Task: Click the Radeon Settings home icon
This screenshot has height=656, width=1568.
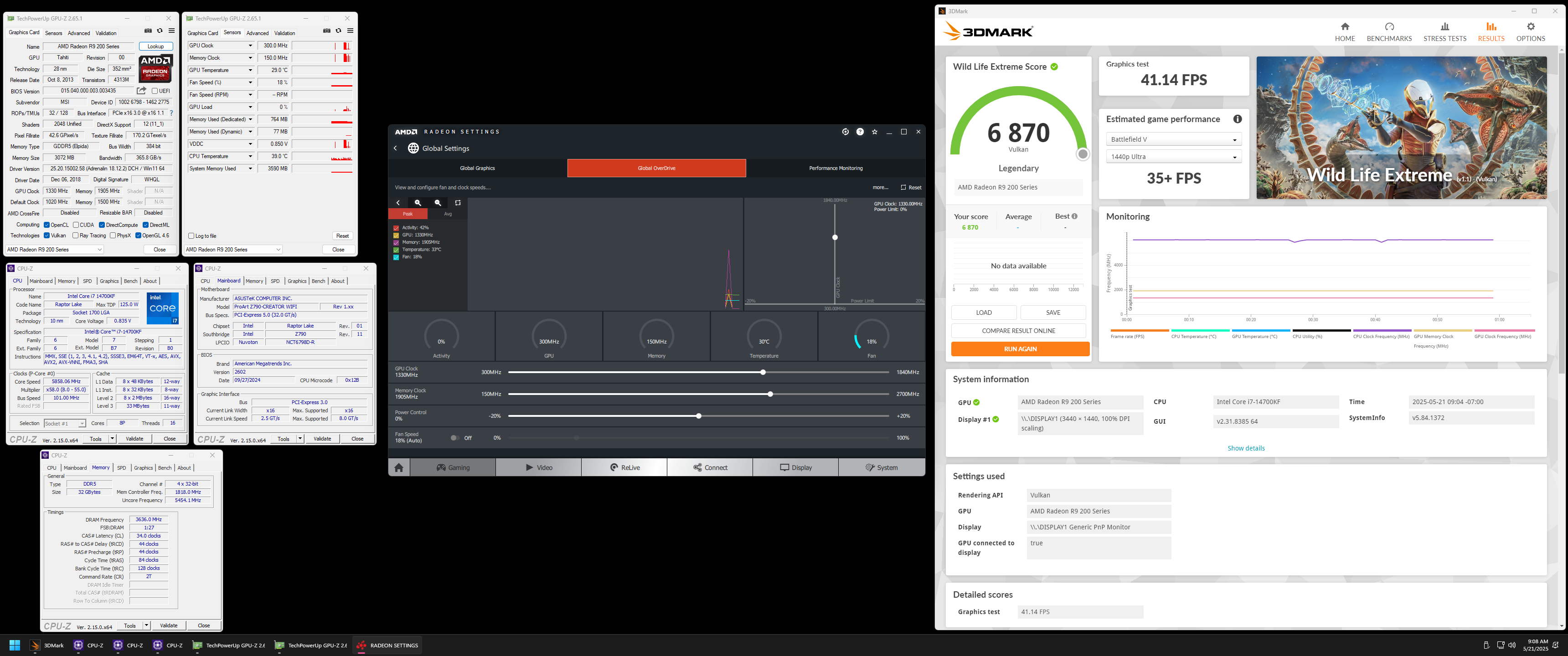Action: (399, 467)
